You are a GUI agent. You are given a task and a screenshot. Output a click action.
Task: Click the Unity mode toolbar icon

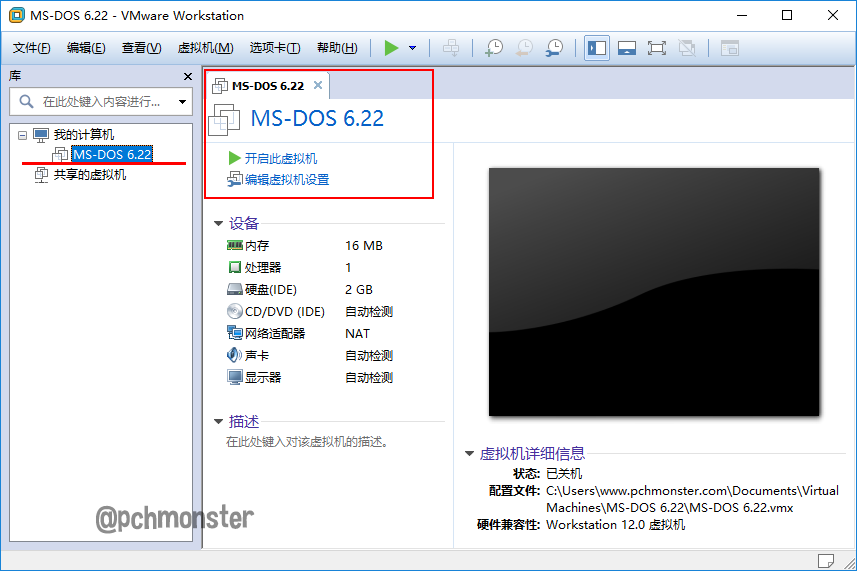pos(686,48)
